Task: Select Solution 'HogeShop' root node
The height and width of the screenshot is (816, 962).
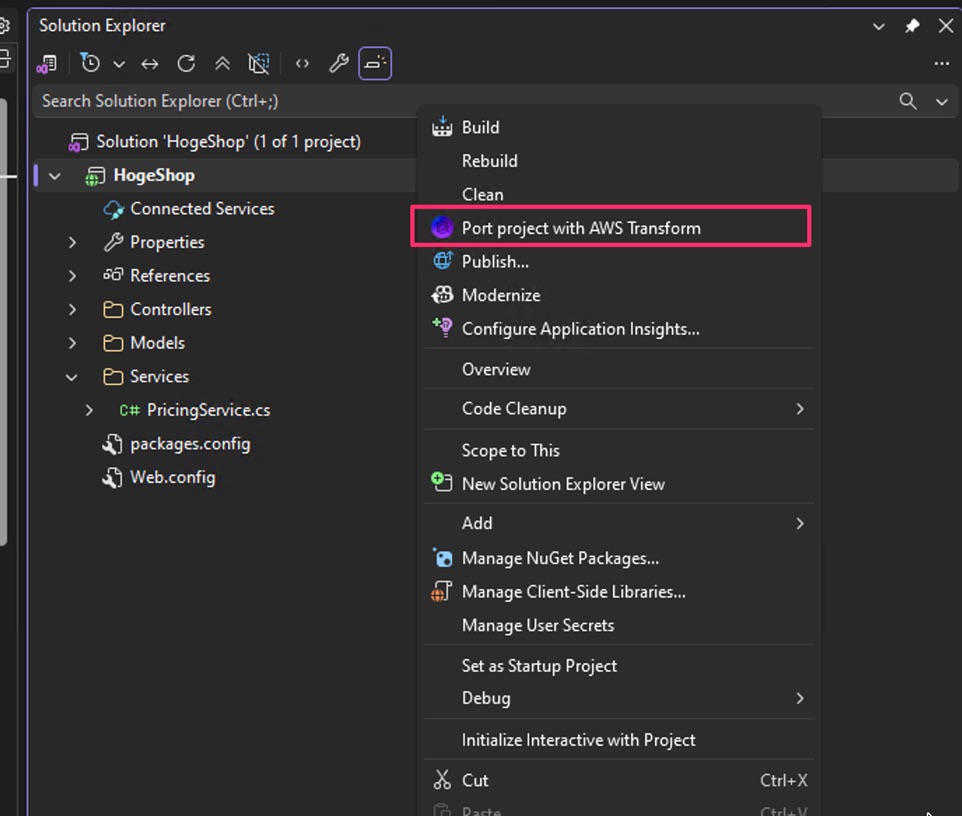Action: click(228, 142)
